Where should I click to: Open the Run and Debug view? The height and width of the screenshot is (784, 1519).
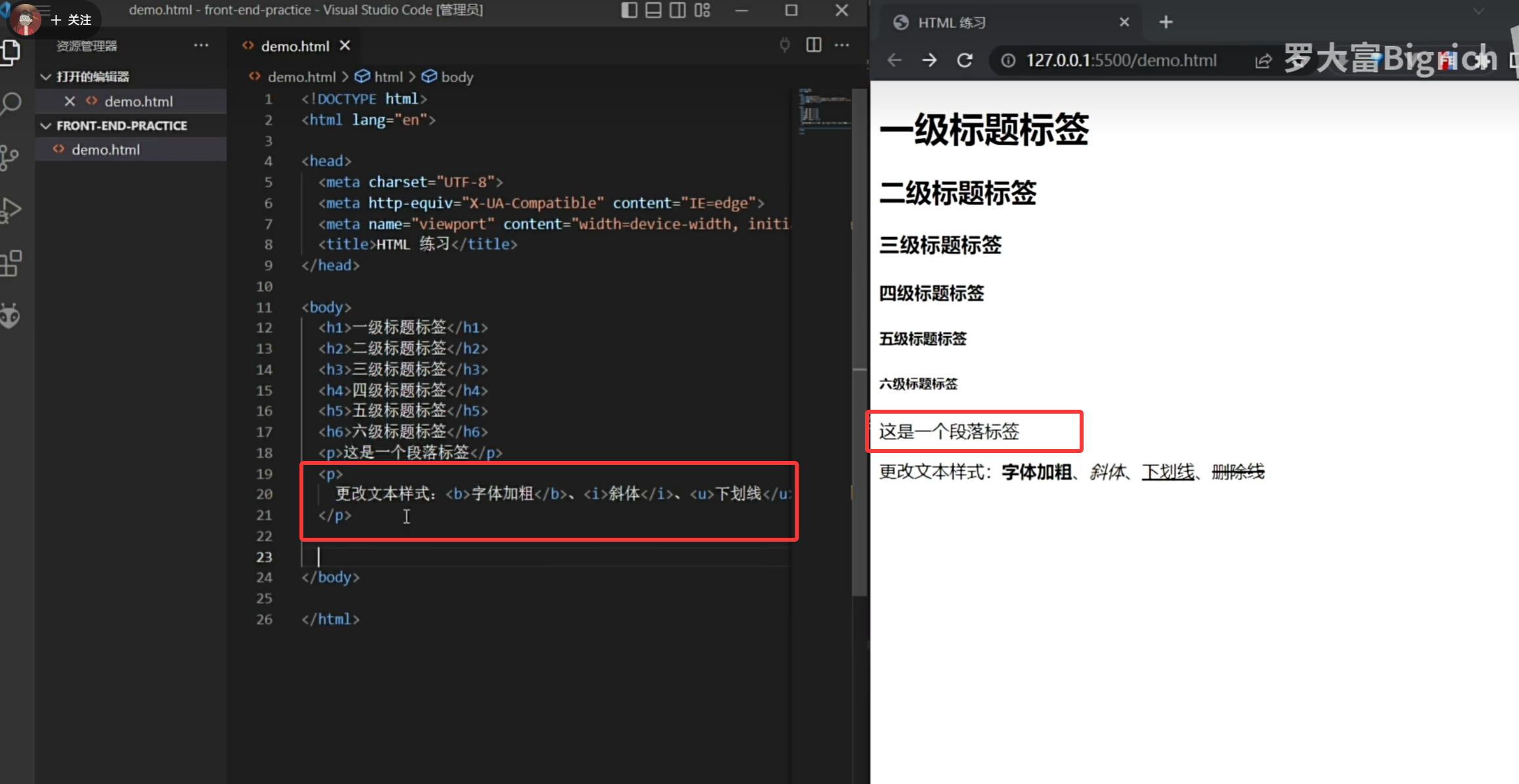11,210
